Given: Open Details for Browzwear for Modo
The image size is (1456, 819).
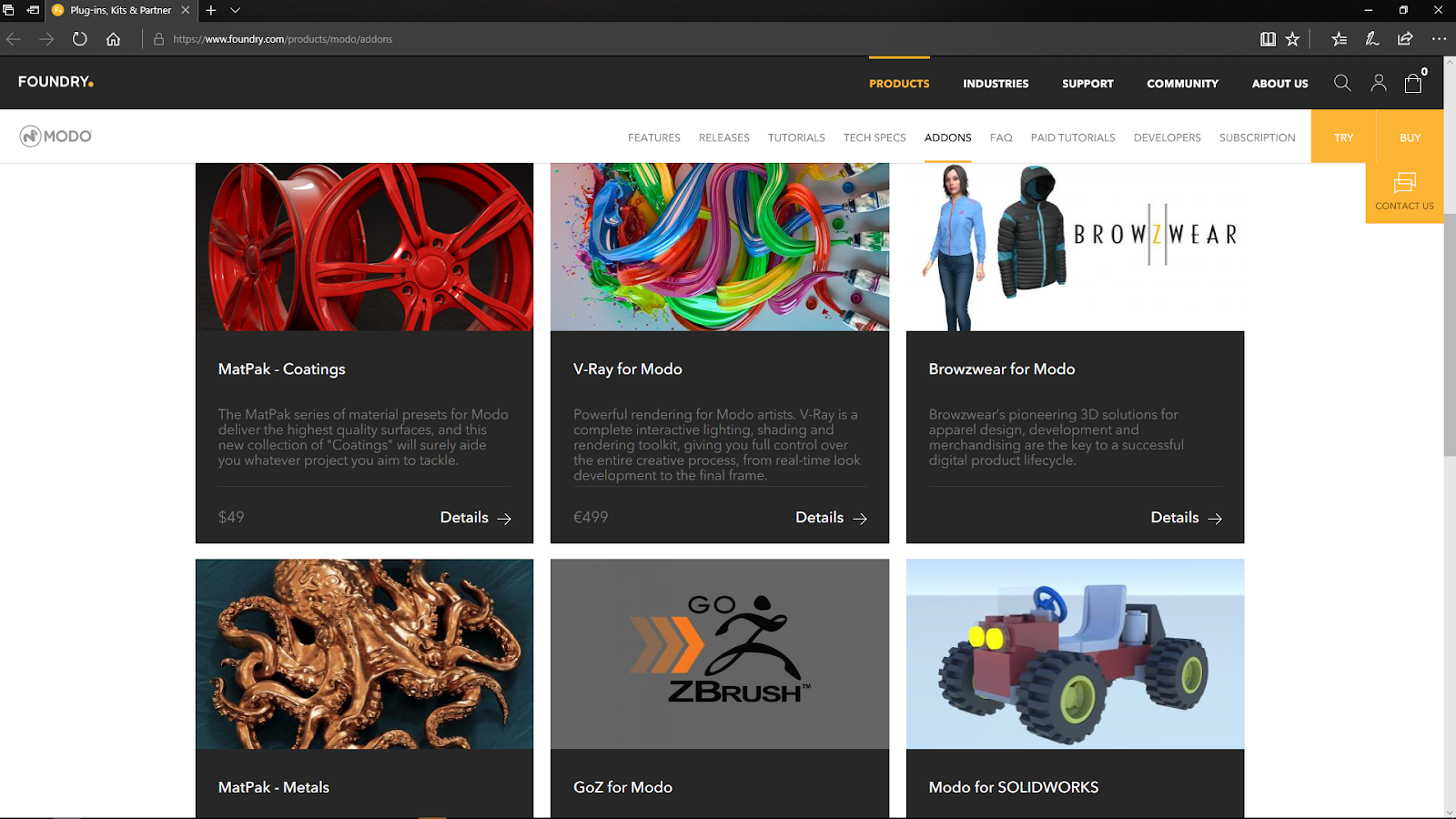Looking at the screenshot, I should (x=1187, y=517).
